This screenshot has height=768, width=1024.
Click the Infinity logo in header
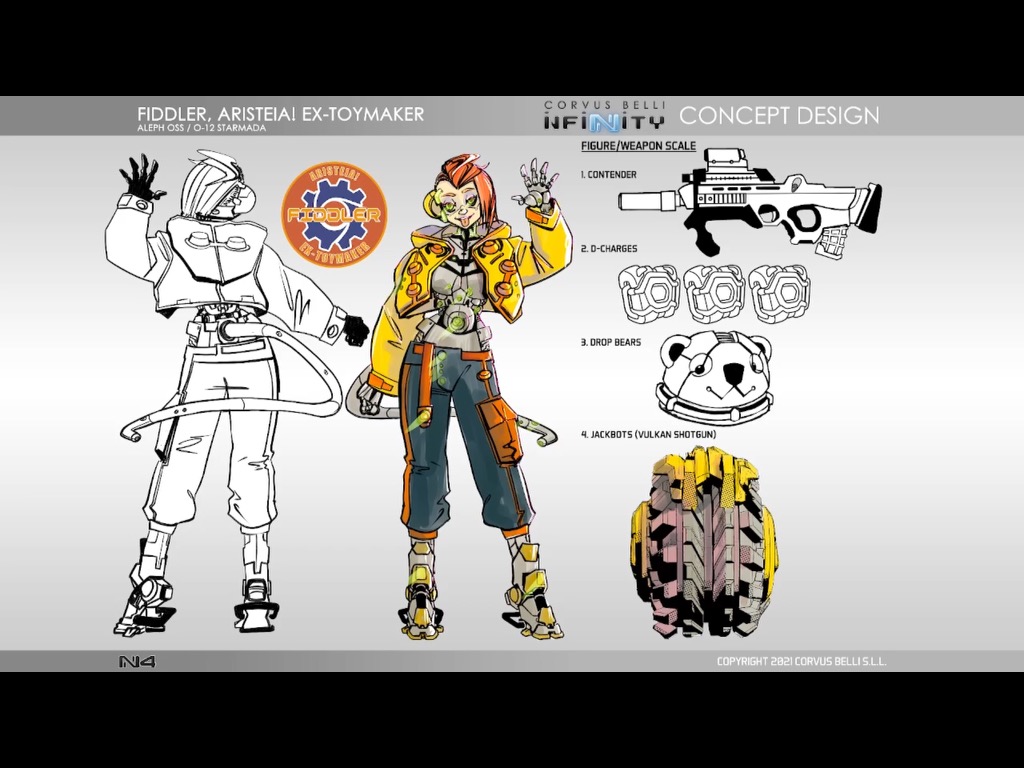(604, 121)
